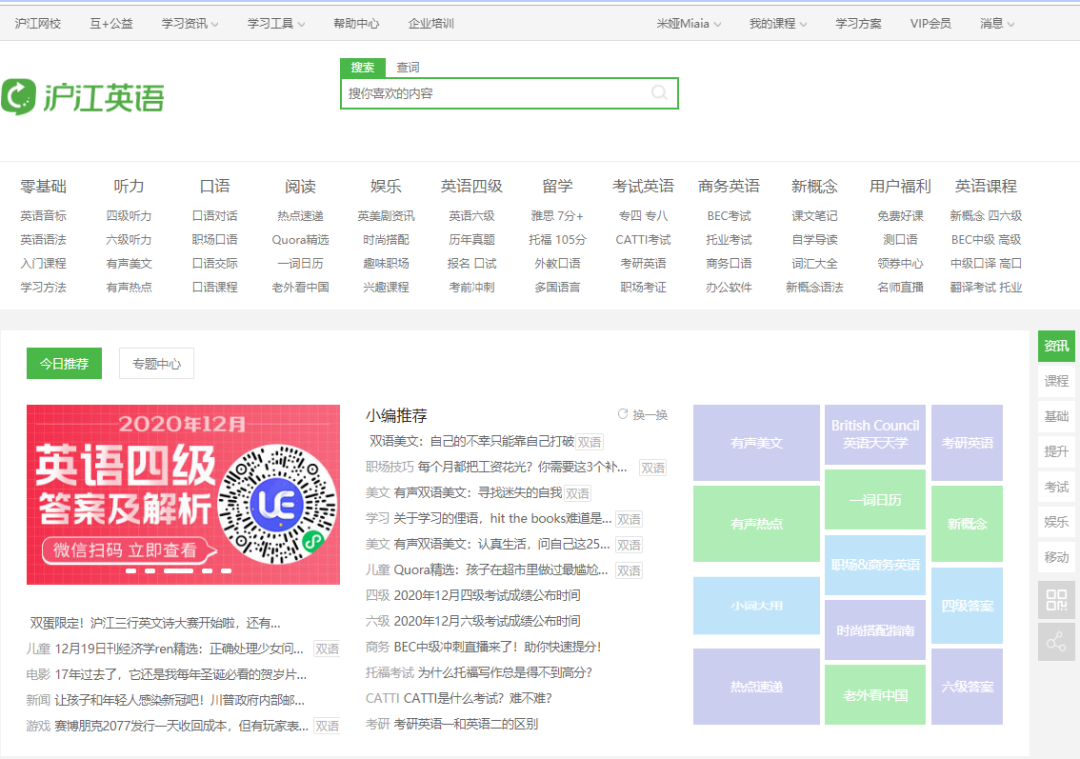This screenshot has width=1080, height=759.
Task: Open 帮助中心 in top menu
Action: [x=356, y=23]
